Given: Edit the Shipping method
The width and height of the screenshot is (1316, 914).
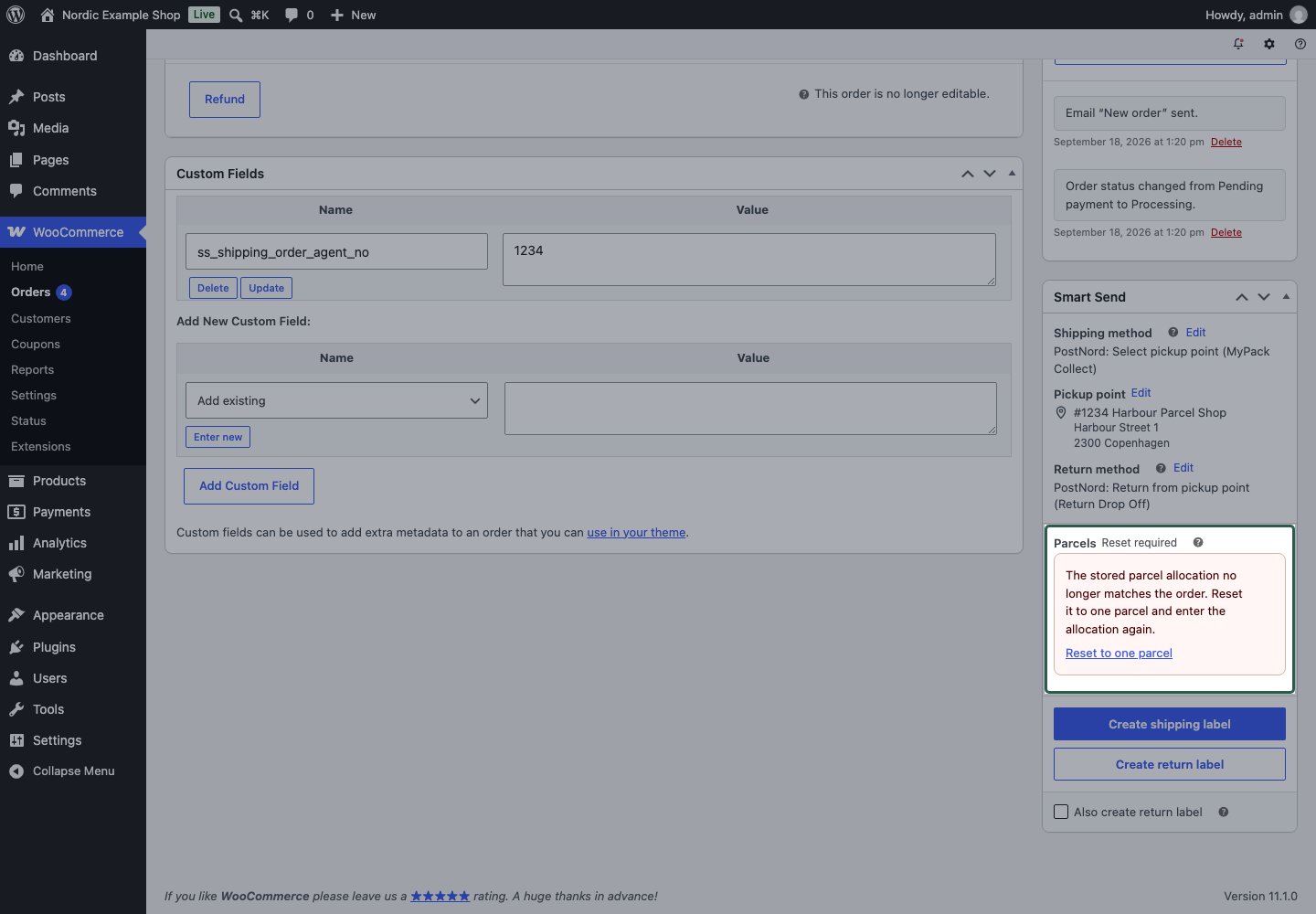Looking at the screenshot, I should [1195, 333].
